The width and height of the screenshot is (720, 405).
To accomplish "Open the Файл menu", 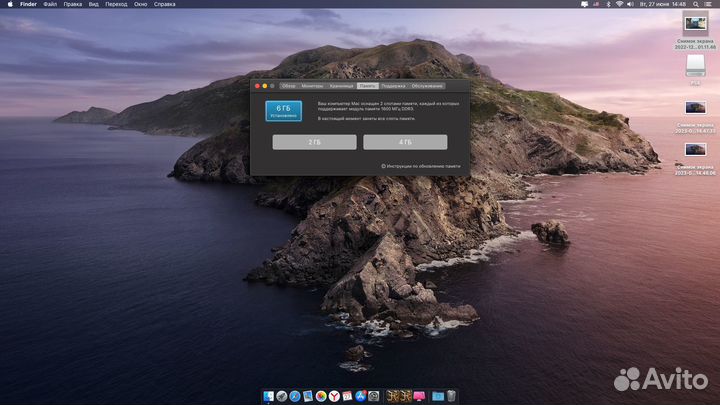I will tap(50, 4).
